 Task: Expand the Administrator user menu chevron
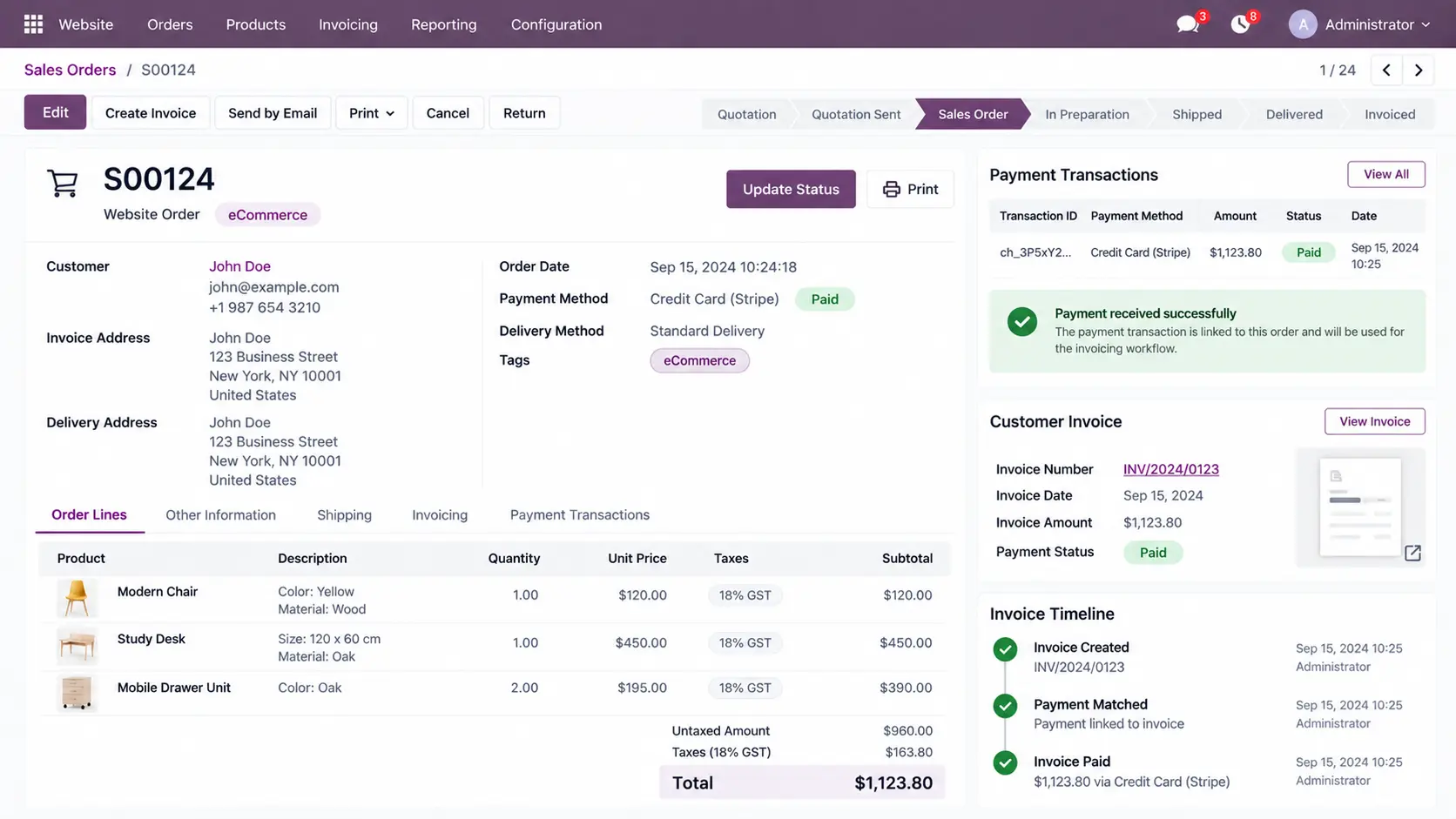click(x=1426, y=25)
